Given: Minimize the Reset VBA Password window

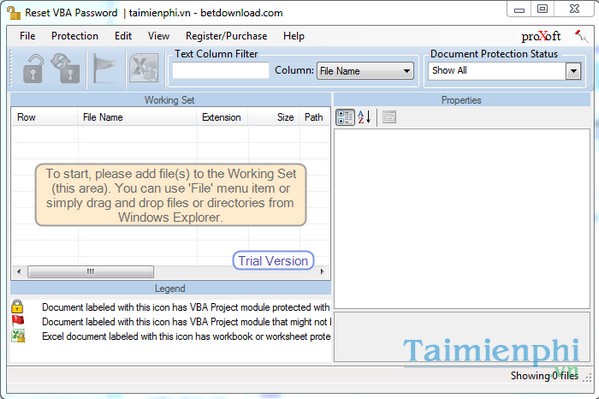Looking at the screenshot, I should pyautogui.click(x=519, y=9).
